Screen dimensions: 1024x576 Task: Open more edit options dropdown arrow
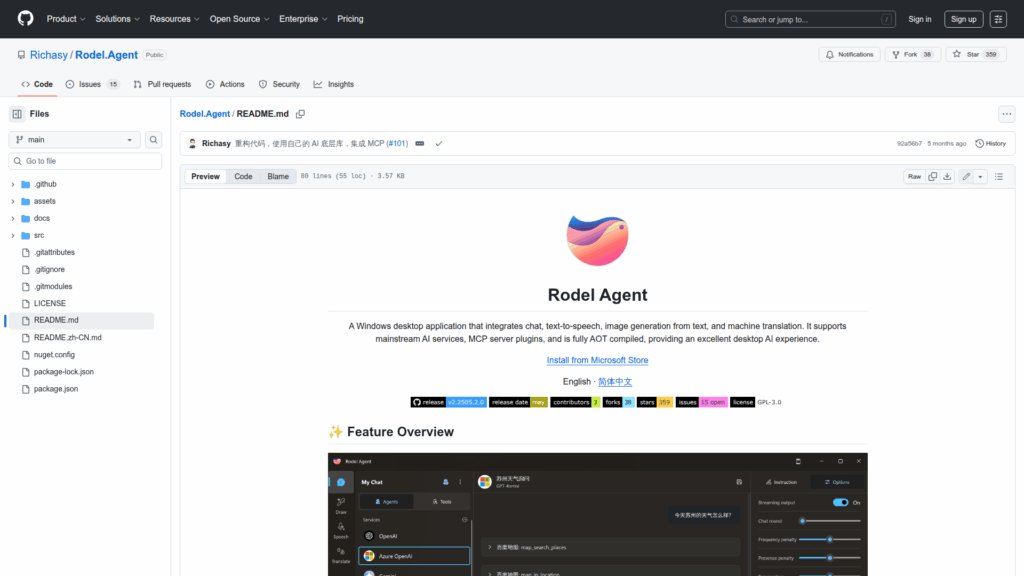tap(980, 176)
